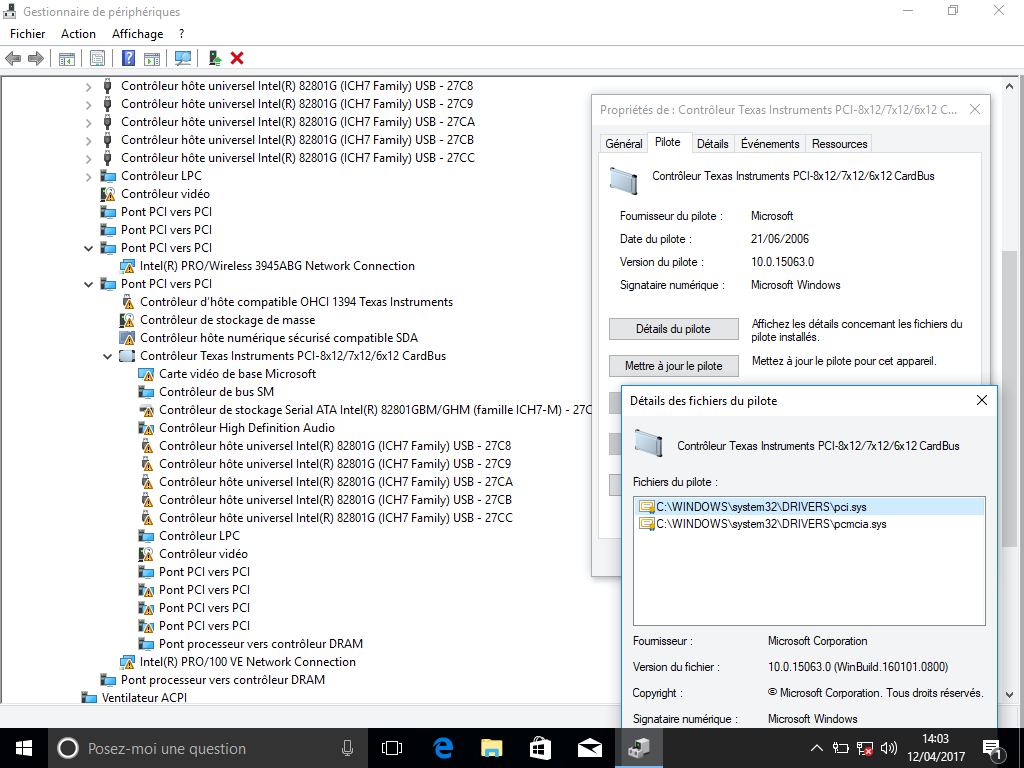Switch to the Ressources tab
Image resolution: width=1024 pixels, height=768 pixels.
tap(839, 144)
